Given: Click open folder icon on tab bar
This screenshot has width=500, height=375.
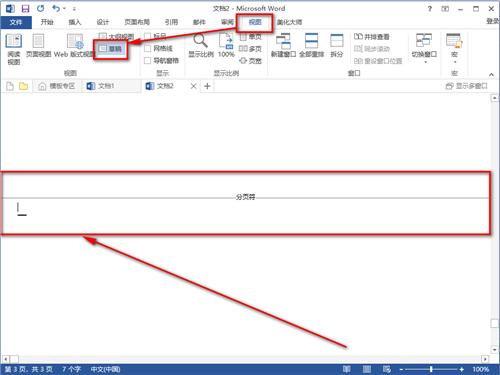Looking at the screenshot, I should point(23,86).
